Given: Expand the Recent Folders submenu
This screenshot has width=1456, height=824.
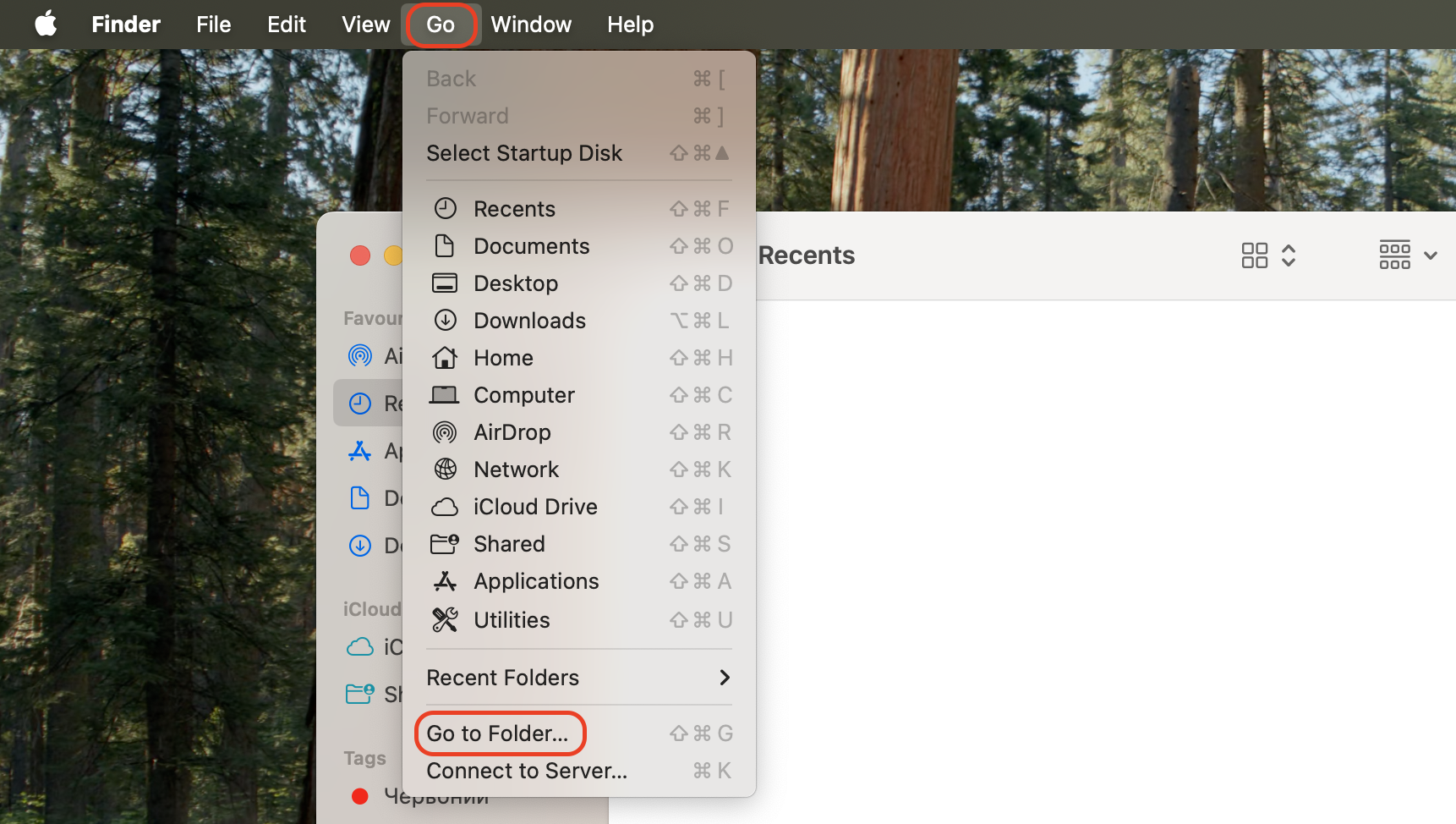Looking at the screenshot, I should coord(502,678).
